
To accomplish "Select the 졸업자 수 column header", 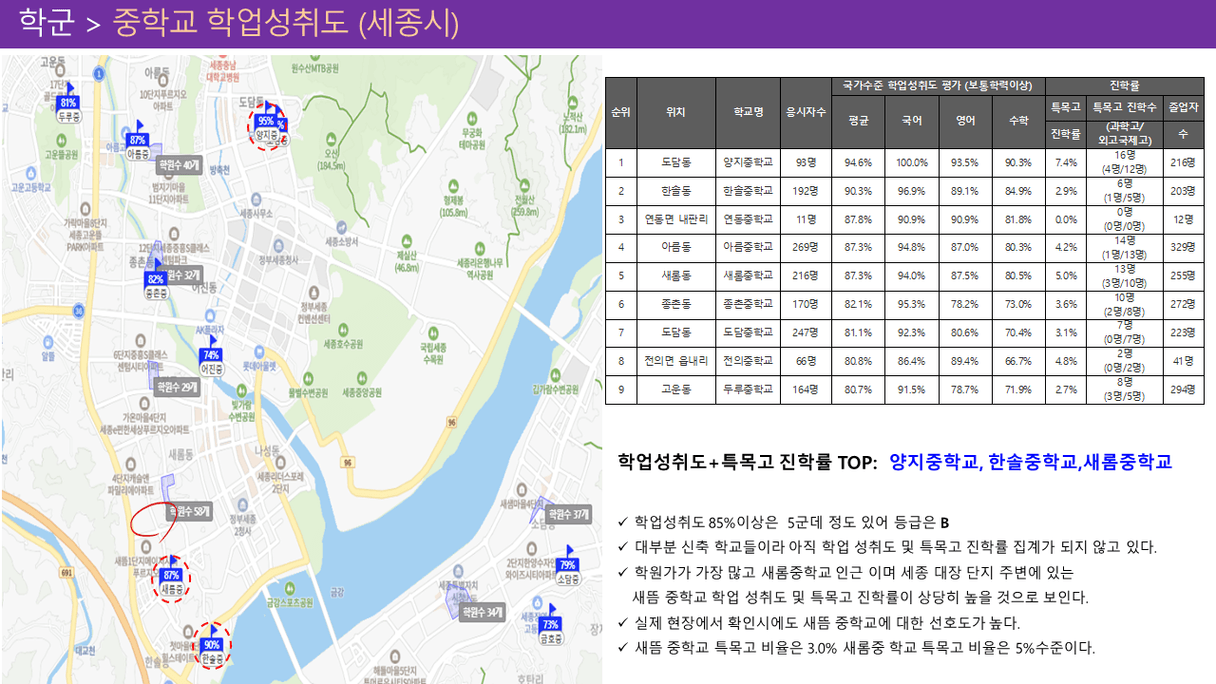I will pos(1184,122).
